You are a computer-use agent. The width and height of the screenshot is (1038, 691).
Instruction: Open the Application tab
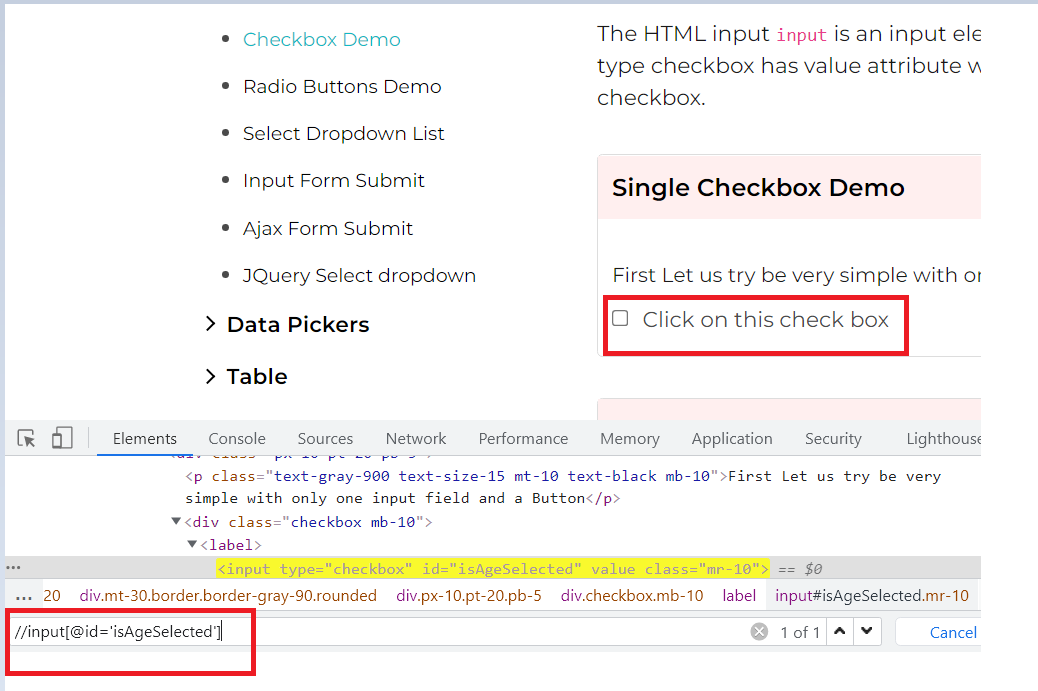[x=731, y=439]
